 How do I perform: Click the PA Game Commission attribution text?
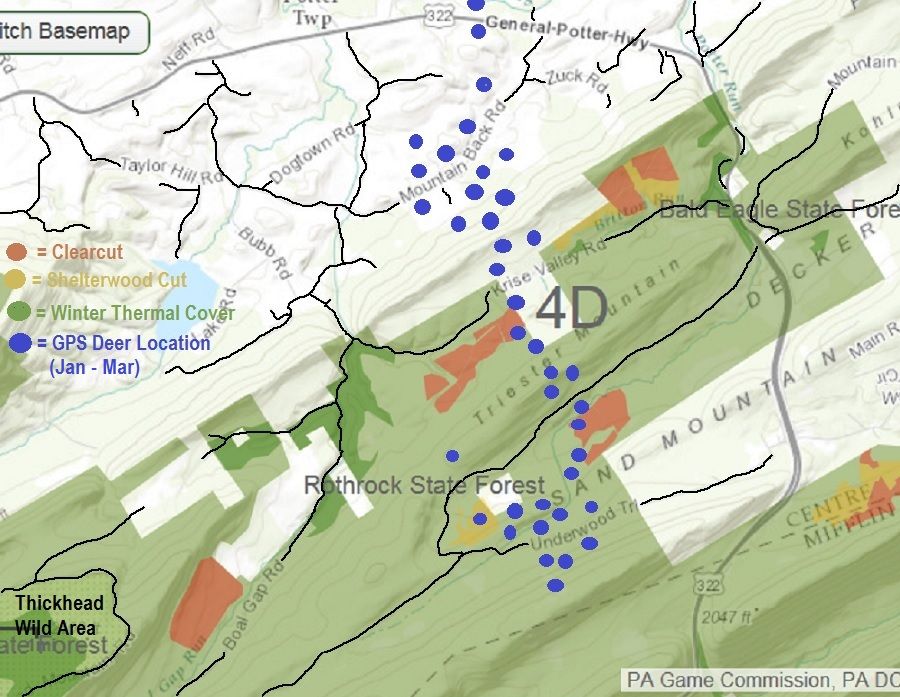pyautogui.click(x=760, y=680)
